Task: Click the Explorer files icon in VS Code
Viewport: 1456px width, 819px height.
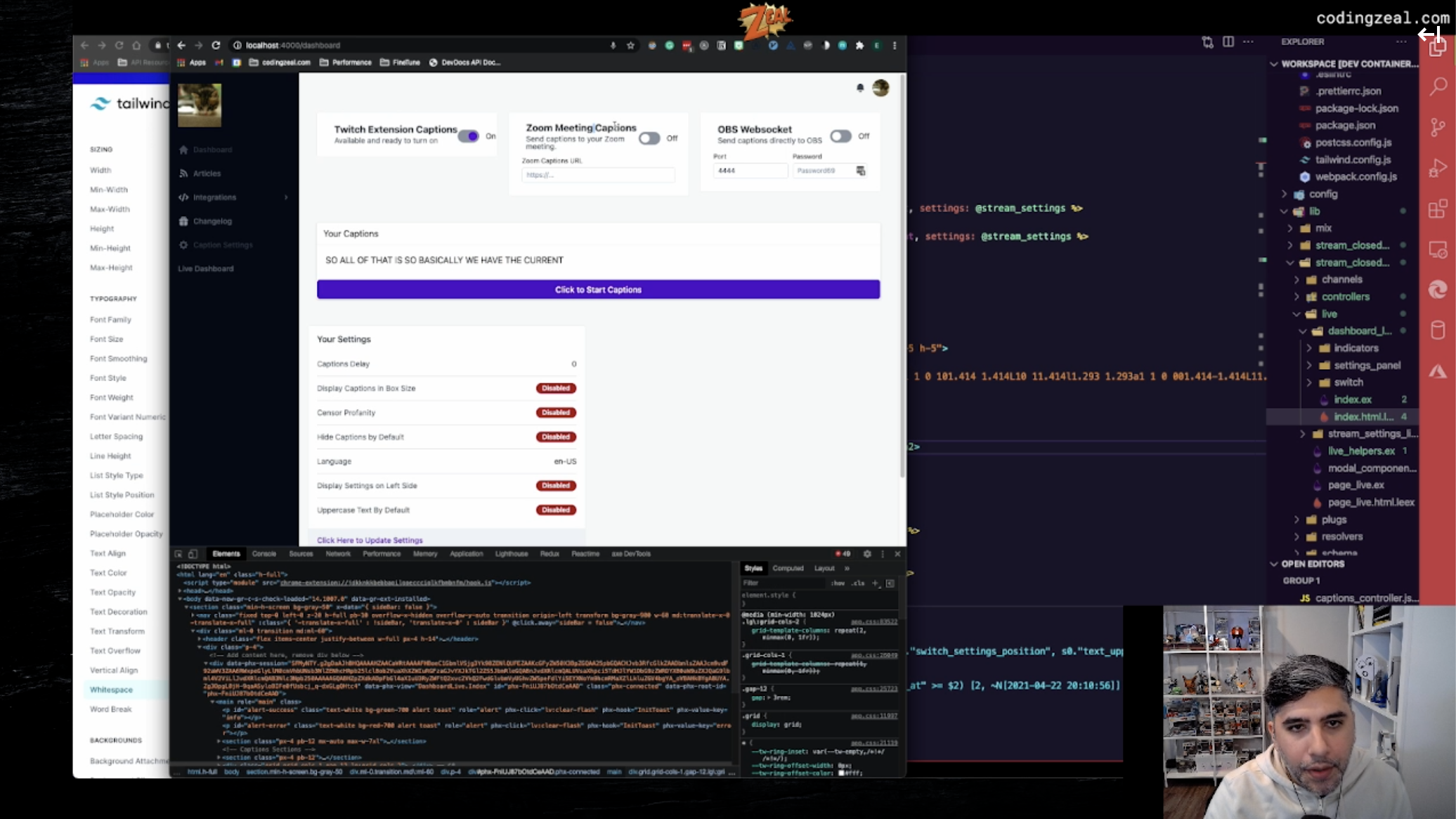Action: click(1438, 47)
